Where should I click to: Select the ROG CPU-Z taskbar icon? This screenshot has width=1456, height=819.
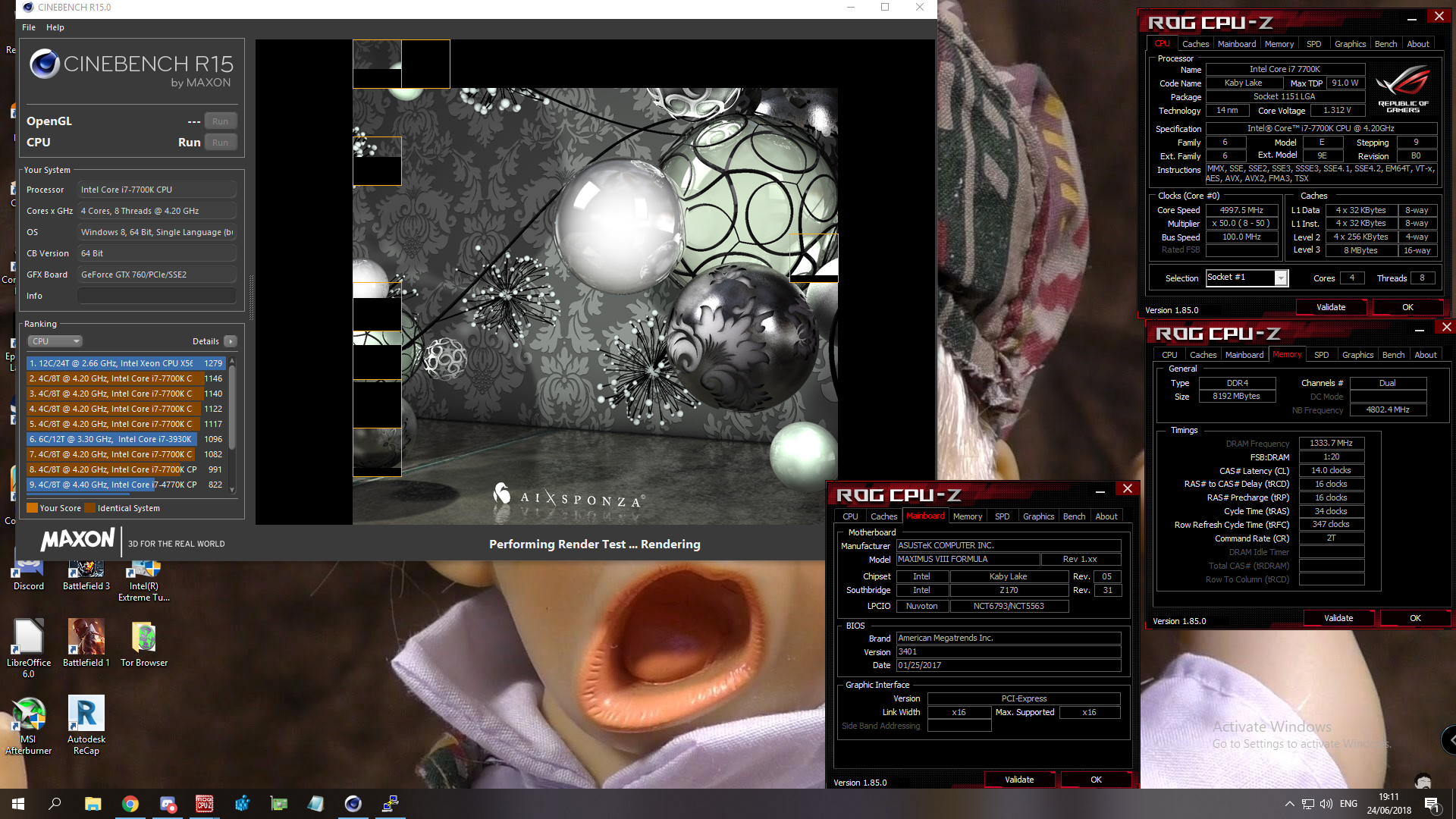coord(204,804)
